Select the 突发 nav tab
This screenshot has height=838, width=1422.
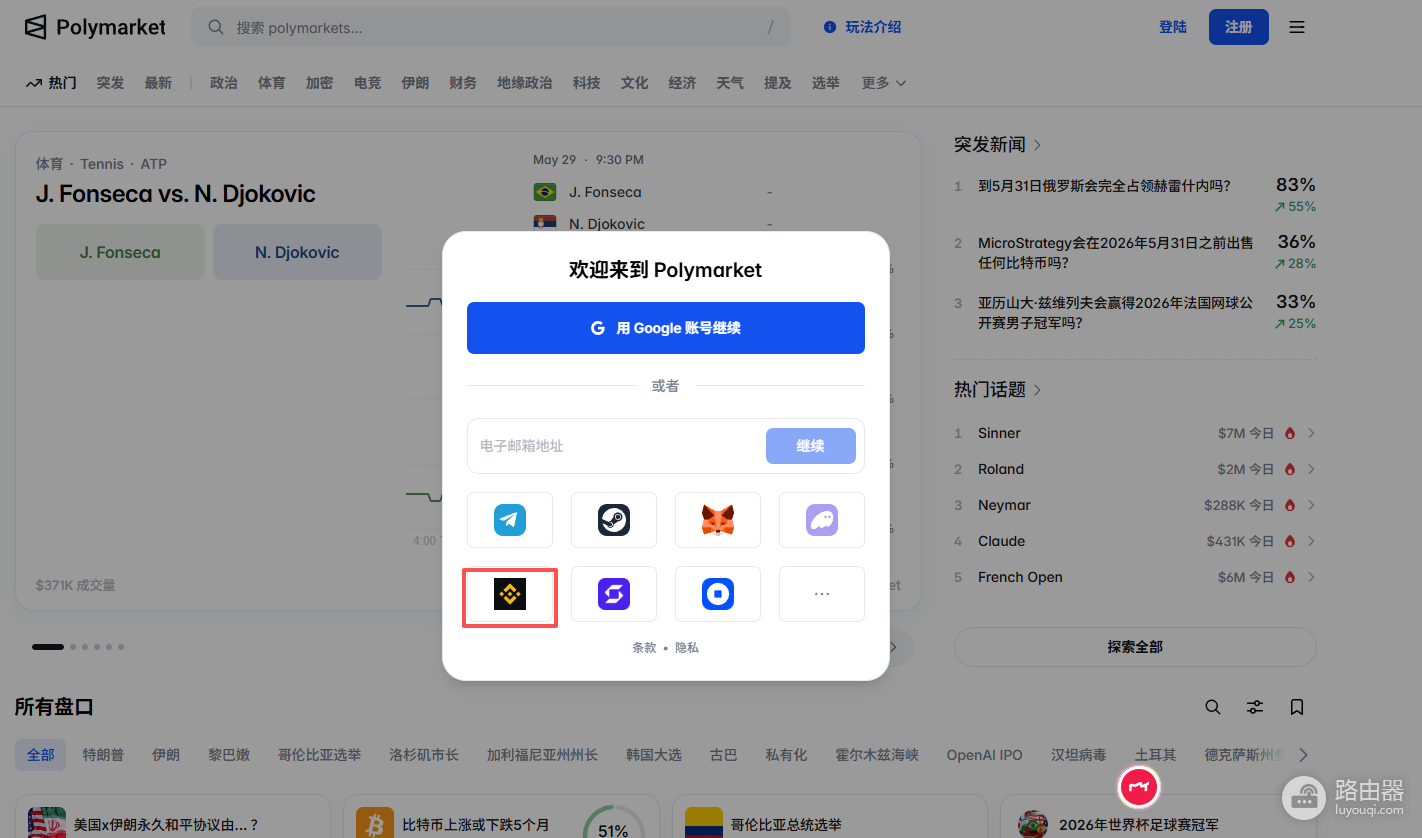click(110, 83)
